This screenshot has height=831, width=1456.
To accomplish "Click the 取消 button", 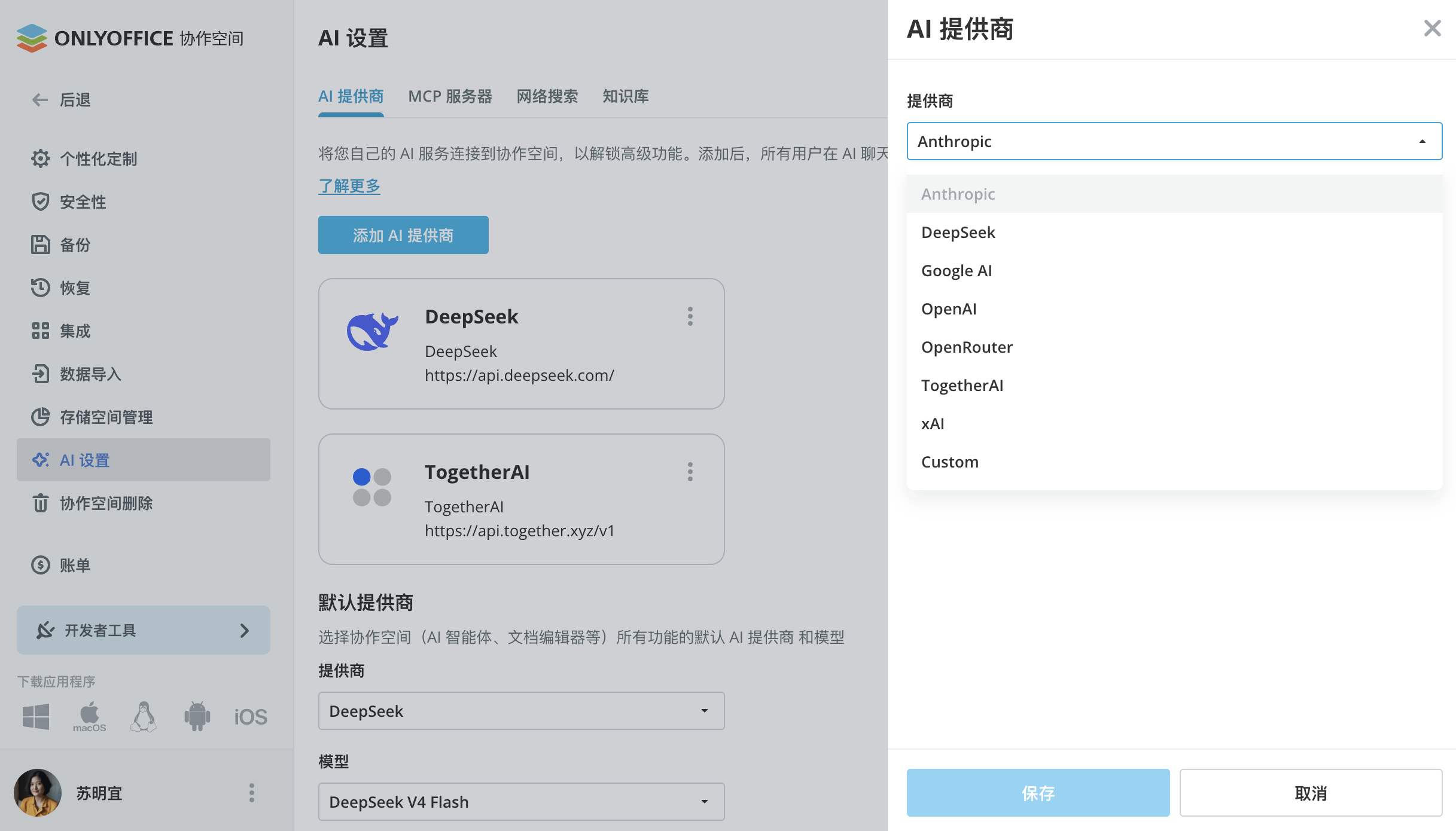I will (x=1311, y=793).
